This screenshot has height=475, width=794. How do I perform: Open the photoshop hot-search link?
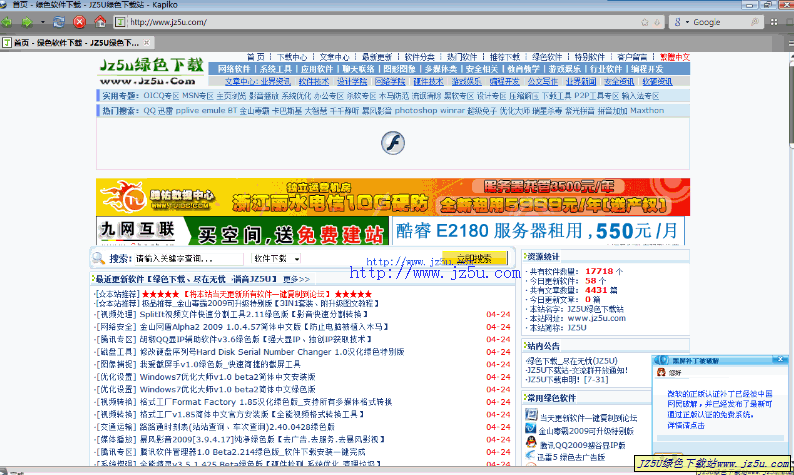(x=415, y=110)
